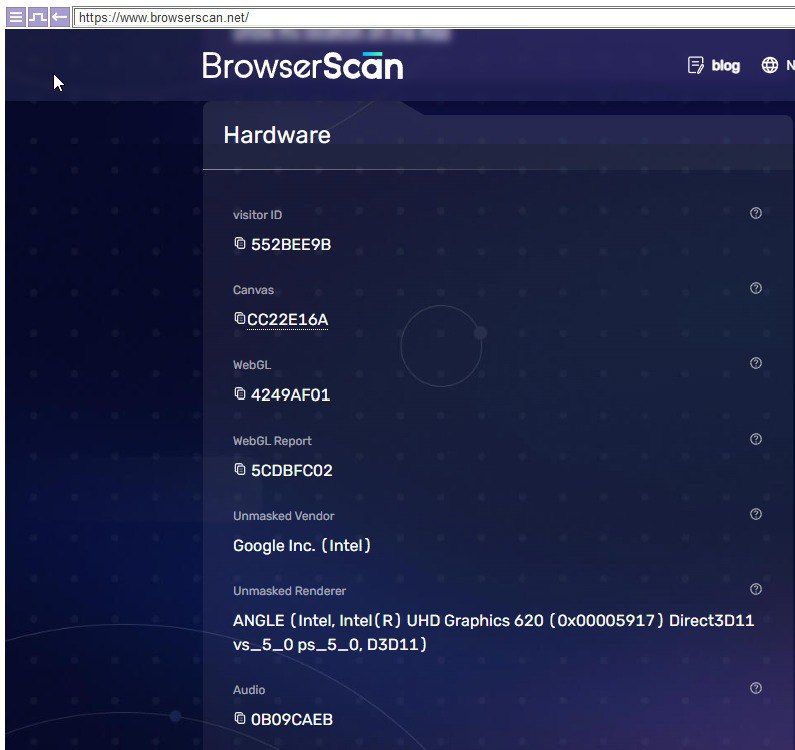Copy the WebGL hash value

[240, 394]
